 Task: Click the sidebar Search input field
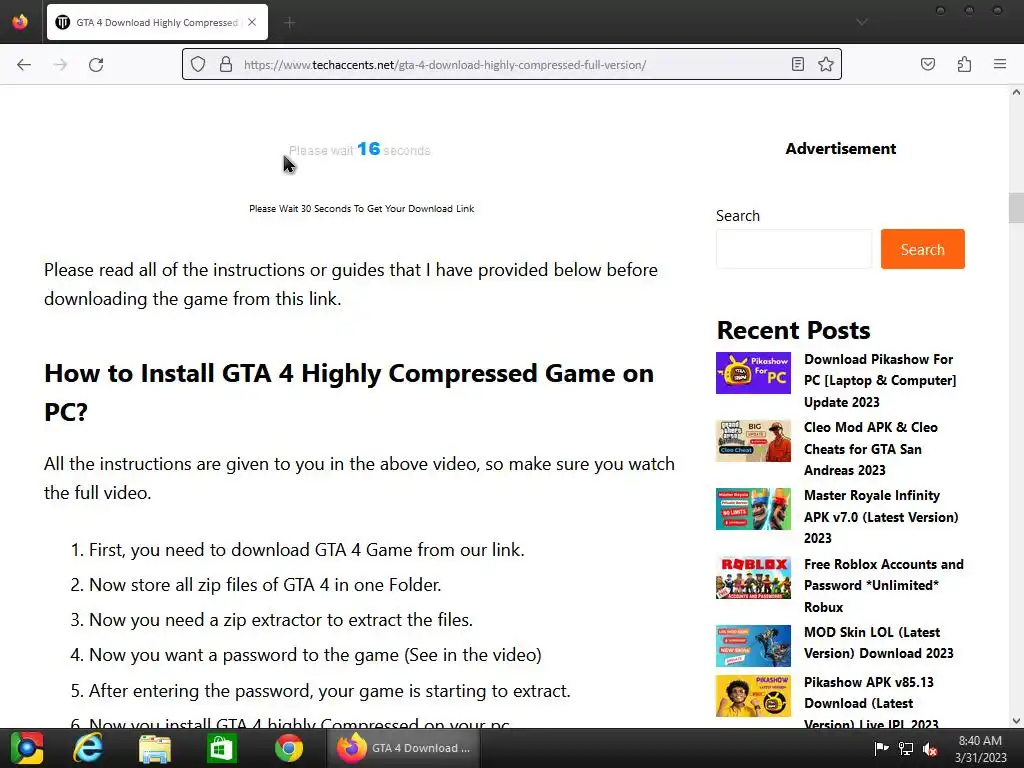coord(793,249)
